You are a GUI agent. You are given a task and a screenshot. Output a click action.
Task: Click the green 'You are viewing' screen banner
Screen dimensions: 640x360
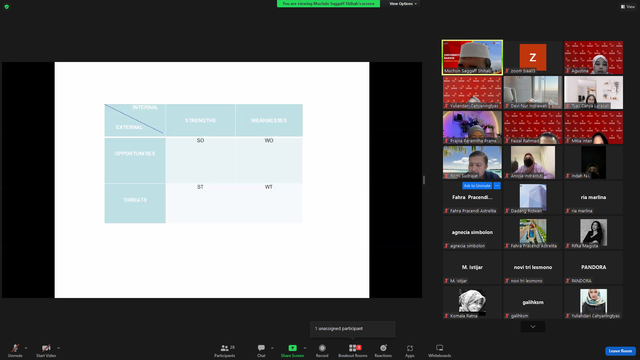tap(328, 4)
